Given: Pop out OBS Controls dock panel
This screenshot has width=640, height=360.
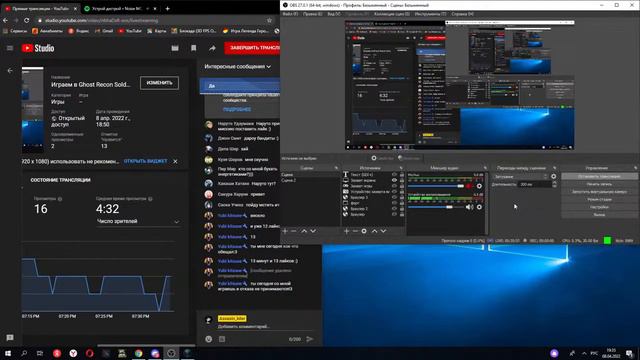Looking at the screenshot, I should click(x=636, y=168).
